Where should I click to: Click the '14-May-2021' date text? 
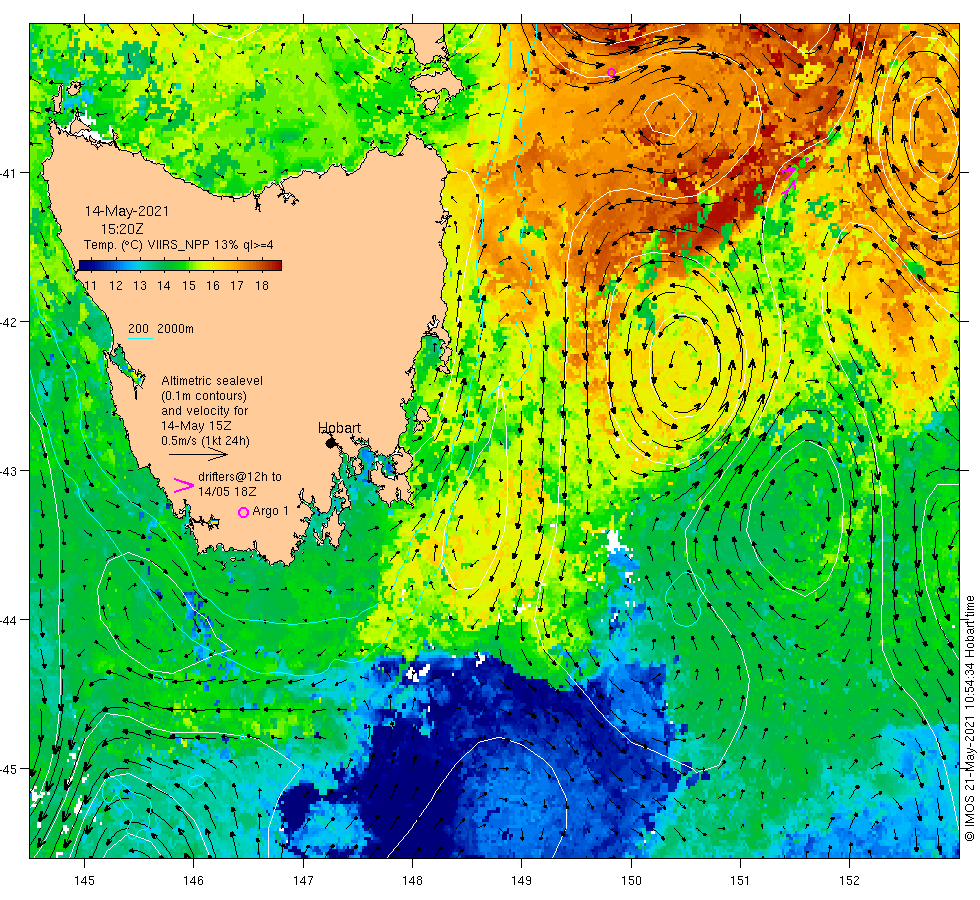click(x=127, y=211)
